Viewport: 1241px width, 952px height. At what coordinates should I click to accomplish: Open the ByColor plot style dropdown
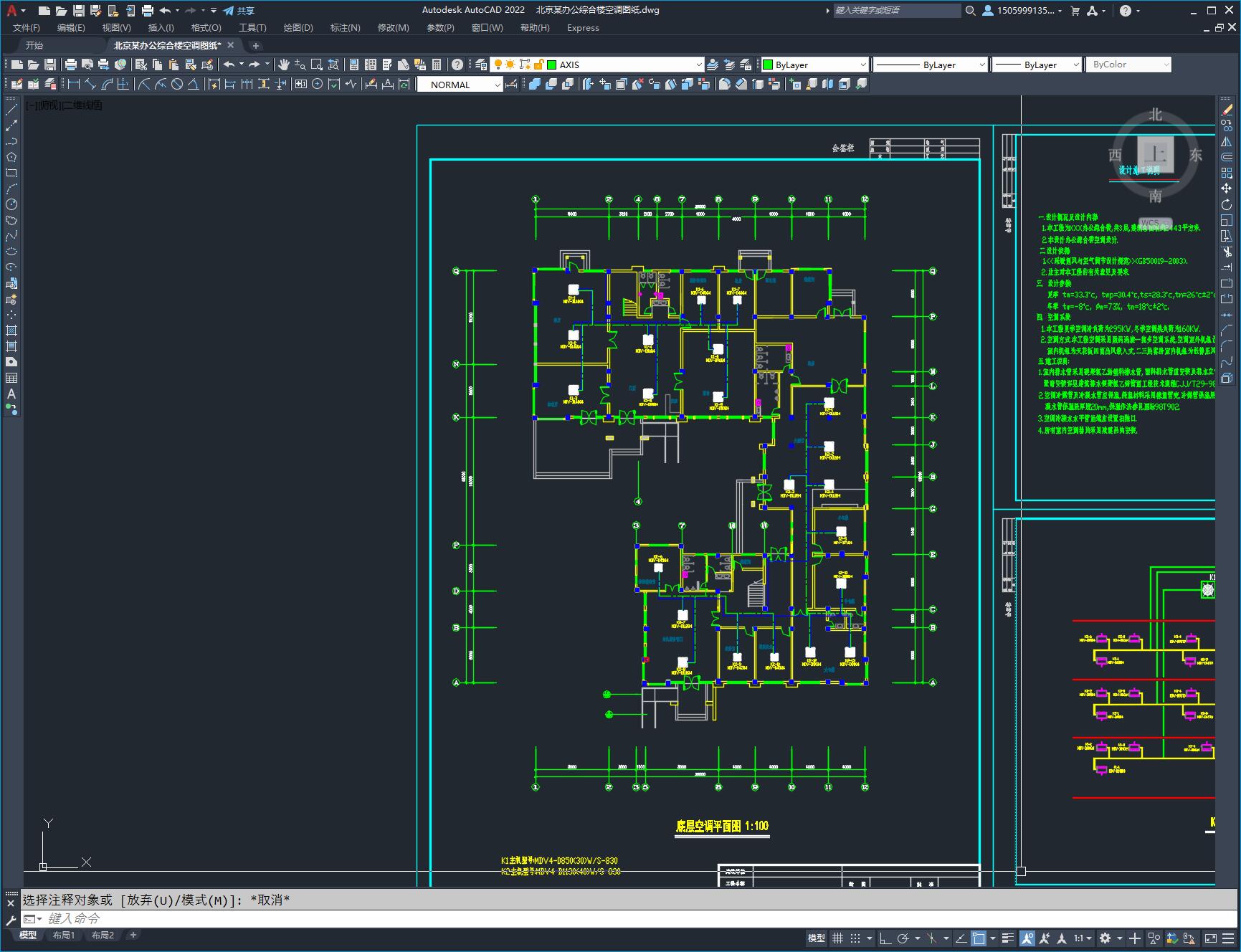[x=1128, y=65]
